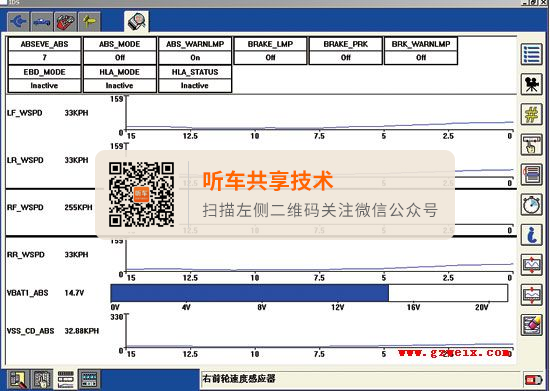Image resolution: width=550 pixels, height=391 pixels.
Task: Select the RF_WSPD signal row
Action: tap(261, 212)
